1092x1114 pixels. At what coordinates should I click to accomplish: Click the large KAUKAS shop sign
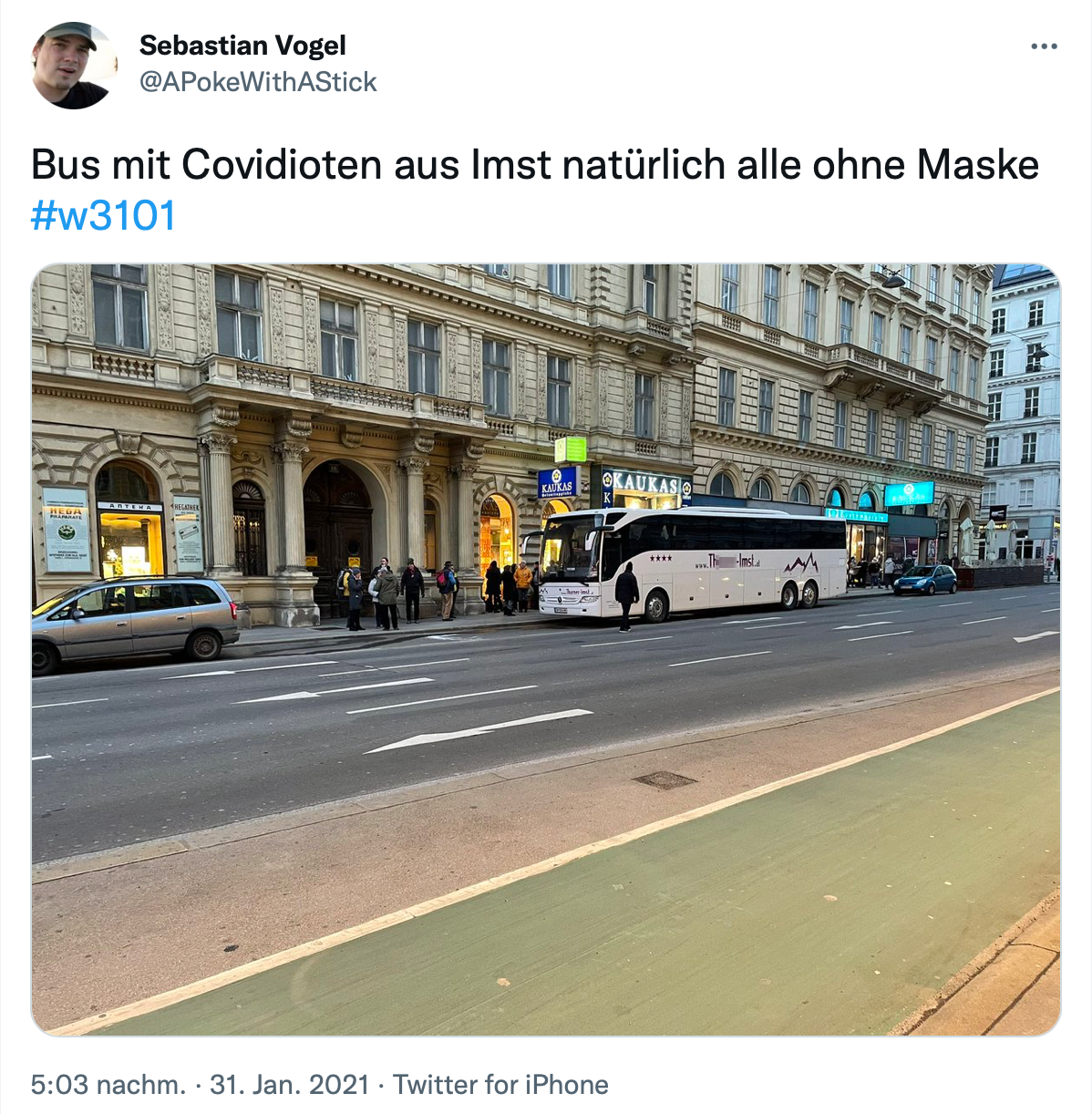646,483
